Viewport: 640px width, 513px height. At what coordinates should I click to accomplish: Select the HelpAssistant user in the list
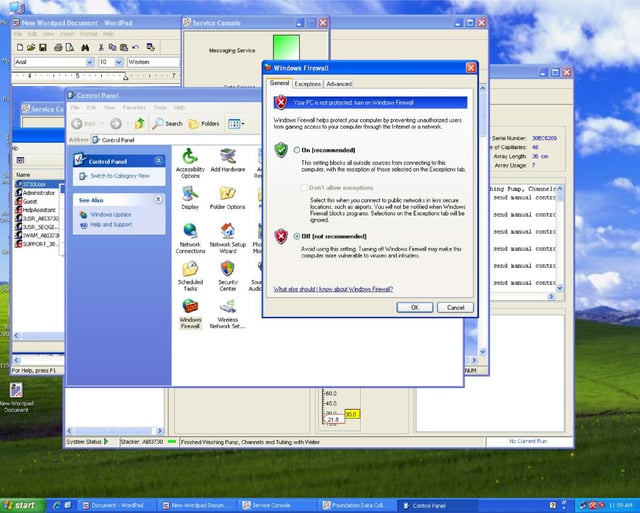[x=39, y=210]
